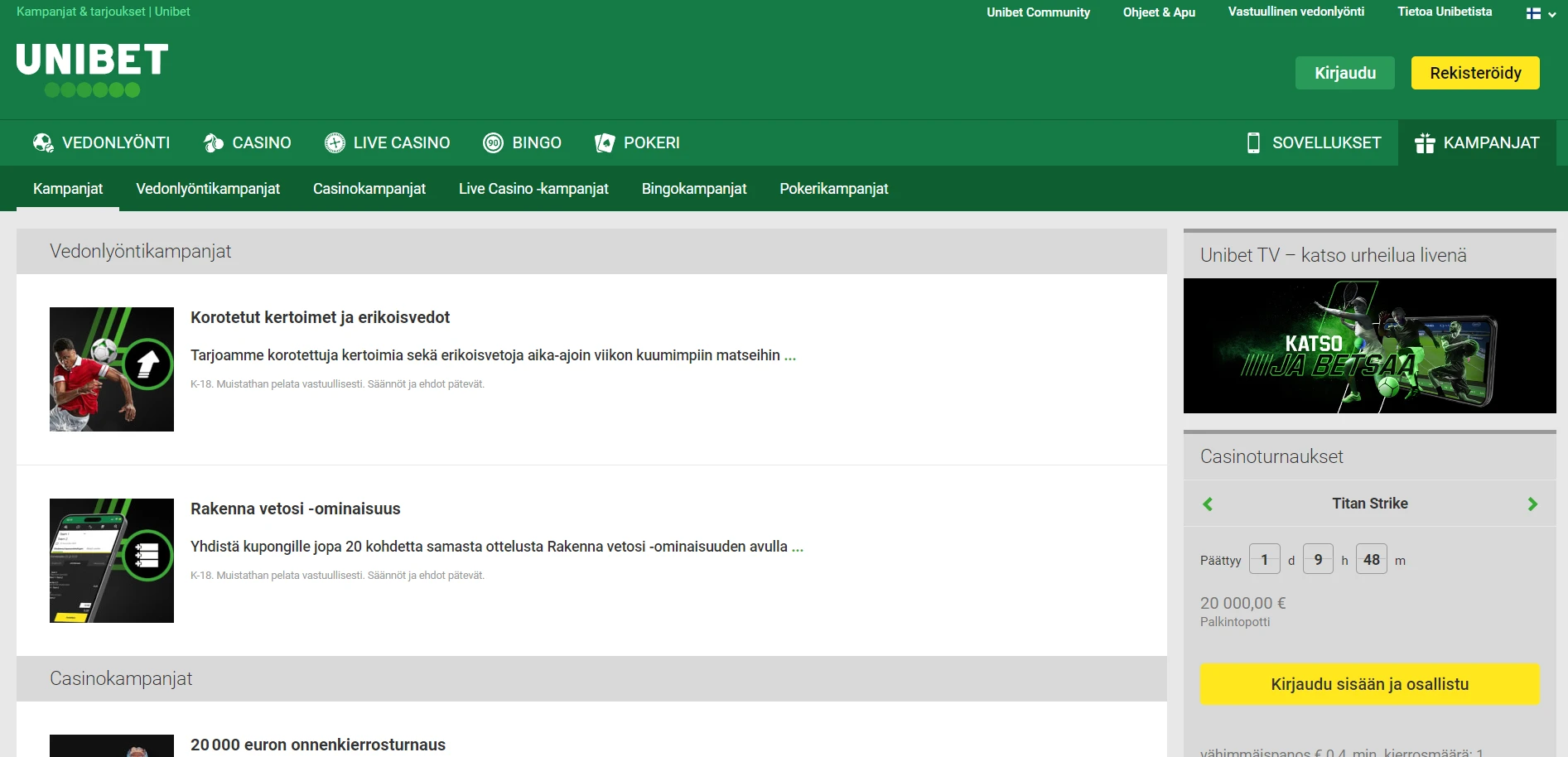Click the Casino cherries icon

214,143
